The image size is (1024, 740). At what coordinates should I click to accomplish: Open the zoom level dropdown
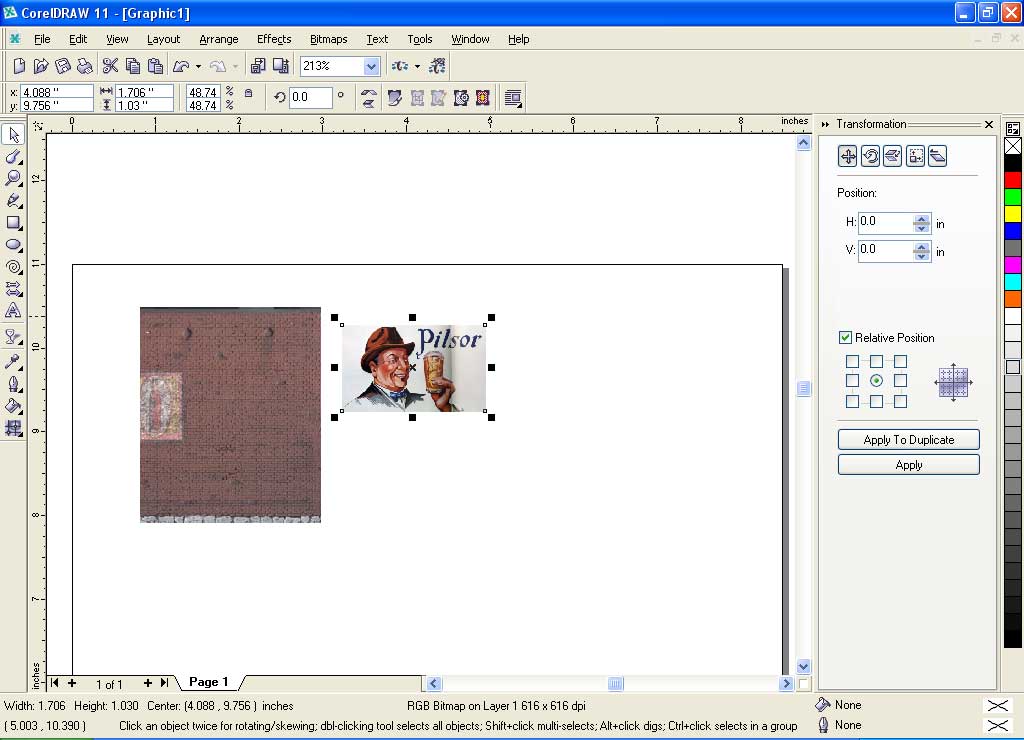coord(371,67)
